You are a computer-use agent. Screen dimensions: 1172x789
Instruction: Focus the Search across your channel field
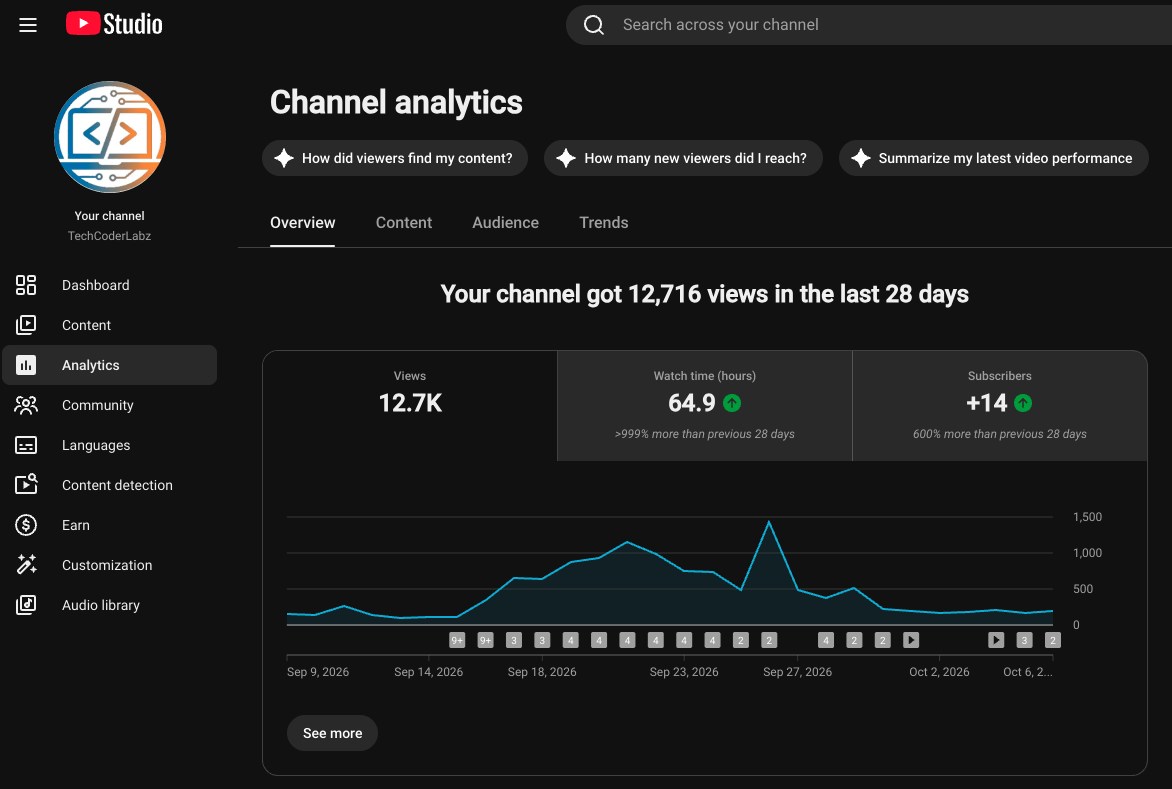869,25
